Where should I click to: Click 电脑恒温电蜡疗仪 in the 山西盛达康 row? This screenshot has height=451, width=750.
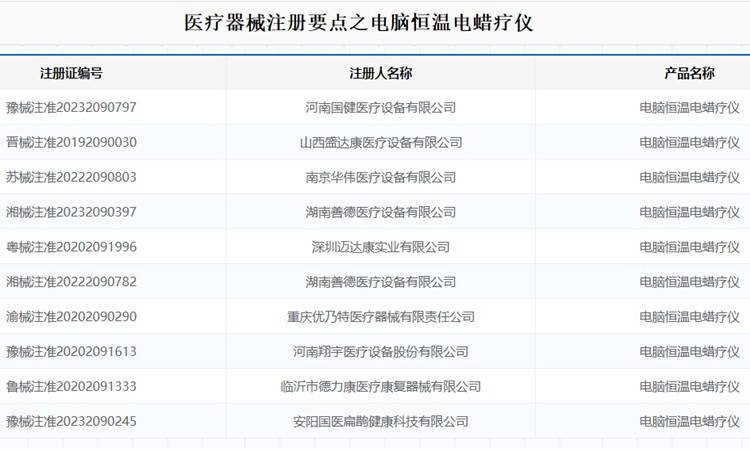(x=689, y=142)
